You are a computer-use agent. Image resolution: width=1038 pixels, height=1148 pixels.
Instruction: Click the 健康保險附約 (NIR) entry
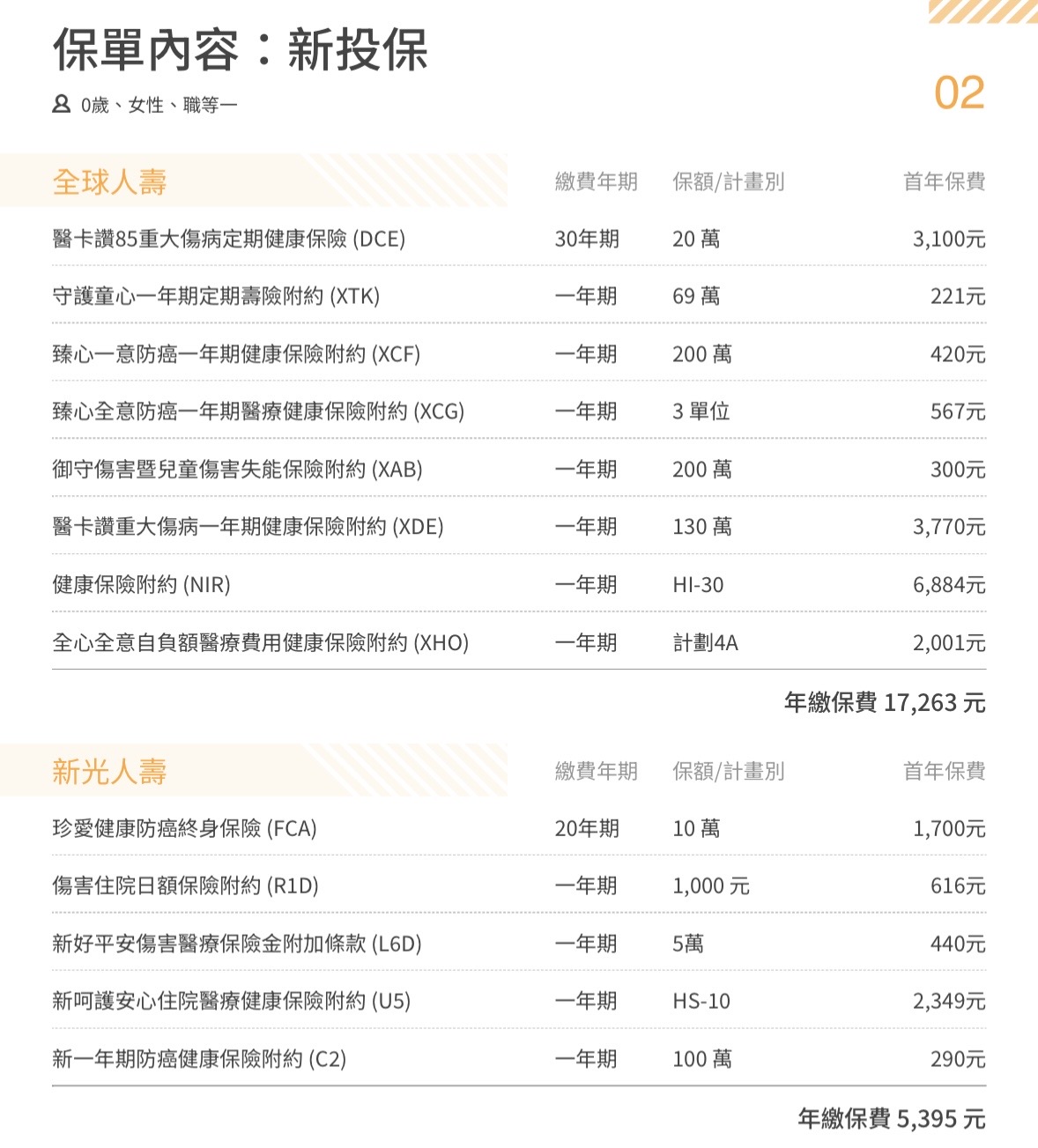point(141,584)
